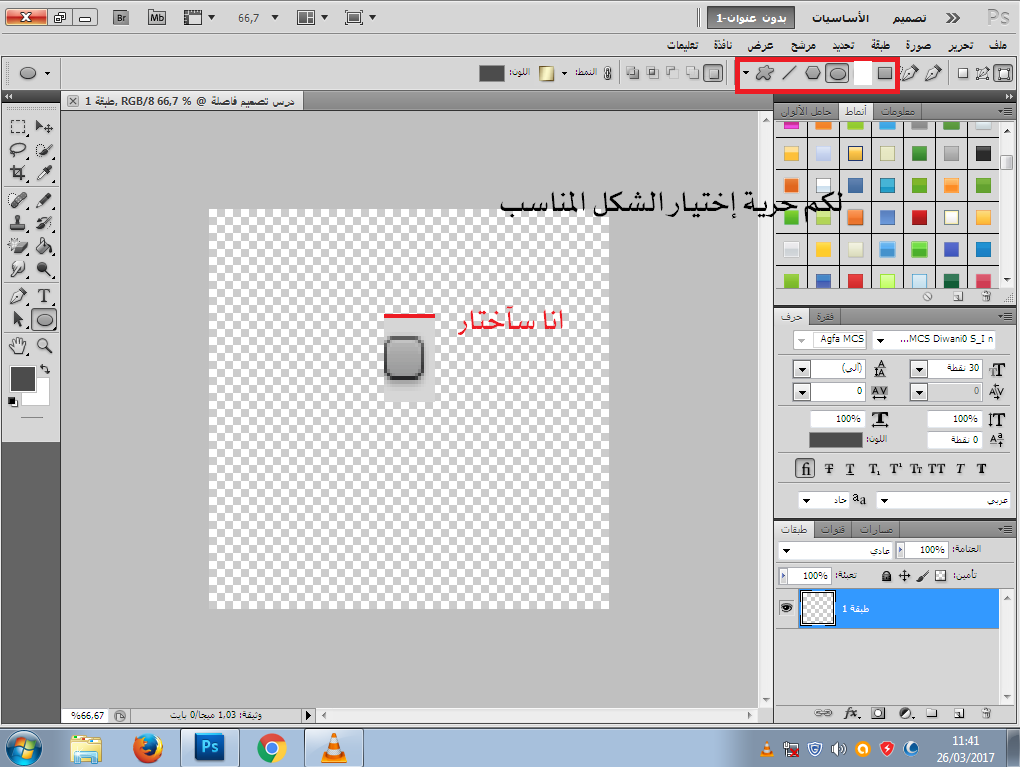This screenshot has width=1020, height=767.
Task: Open Firefox from the Windows taskbar
Action: tap(148, 746)
